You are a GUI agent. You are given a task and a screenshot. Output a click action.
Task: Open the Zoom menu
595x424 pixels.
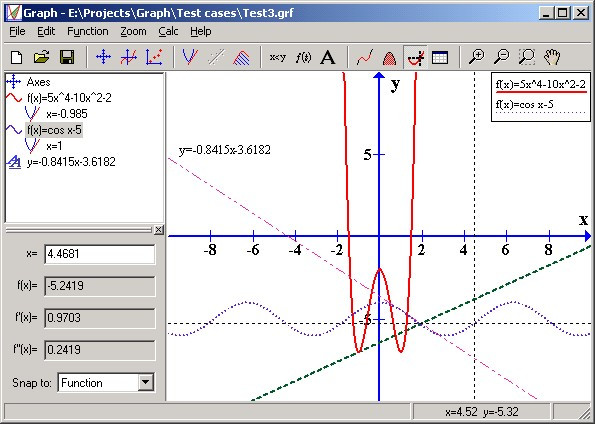133,31
